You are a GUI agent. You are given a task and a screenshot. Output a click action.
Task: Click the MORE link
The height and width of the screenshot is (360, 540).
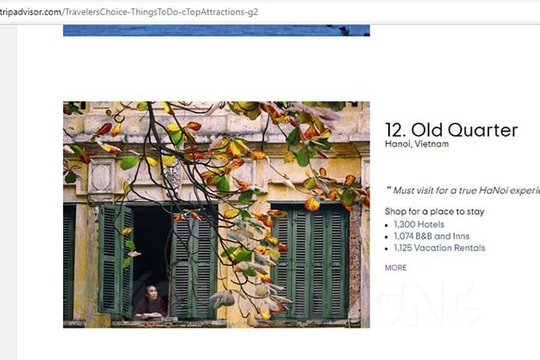point(396,268)
